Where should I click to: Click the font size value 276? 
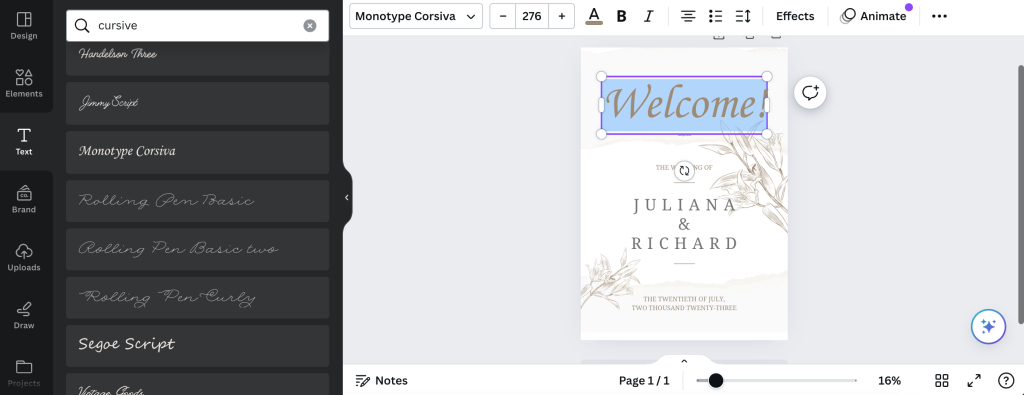[532, 16]
